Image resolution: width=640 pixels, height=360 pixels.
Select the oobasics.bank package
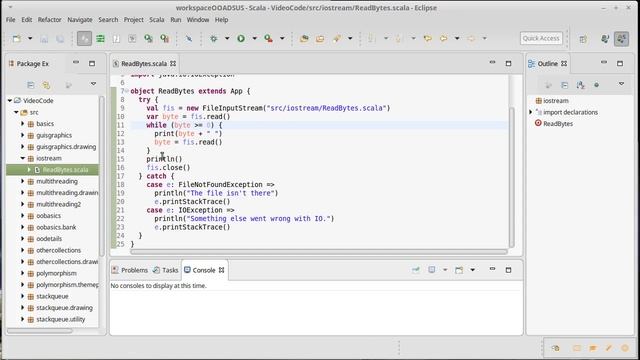(56, 227)
